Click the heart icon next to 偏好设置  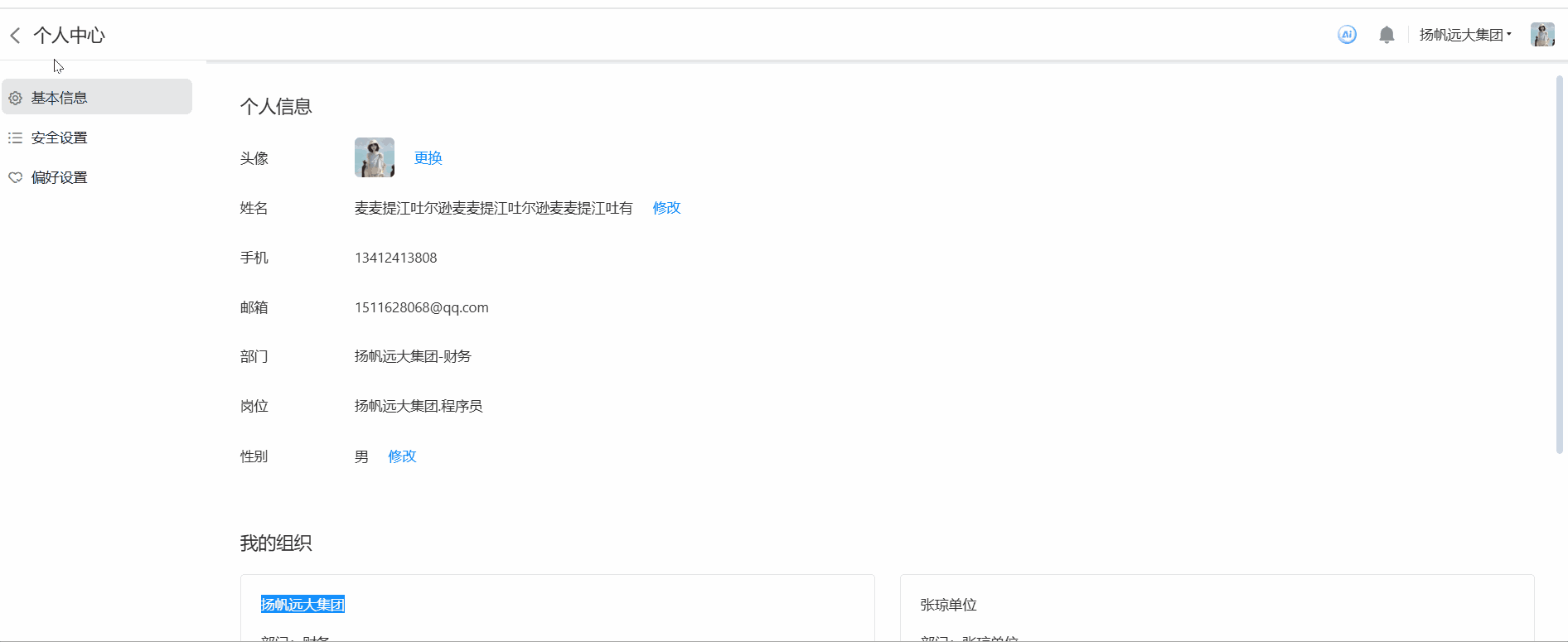click(15, 177)
